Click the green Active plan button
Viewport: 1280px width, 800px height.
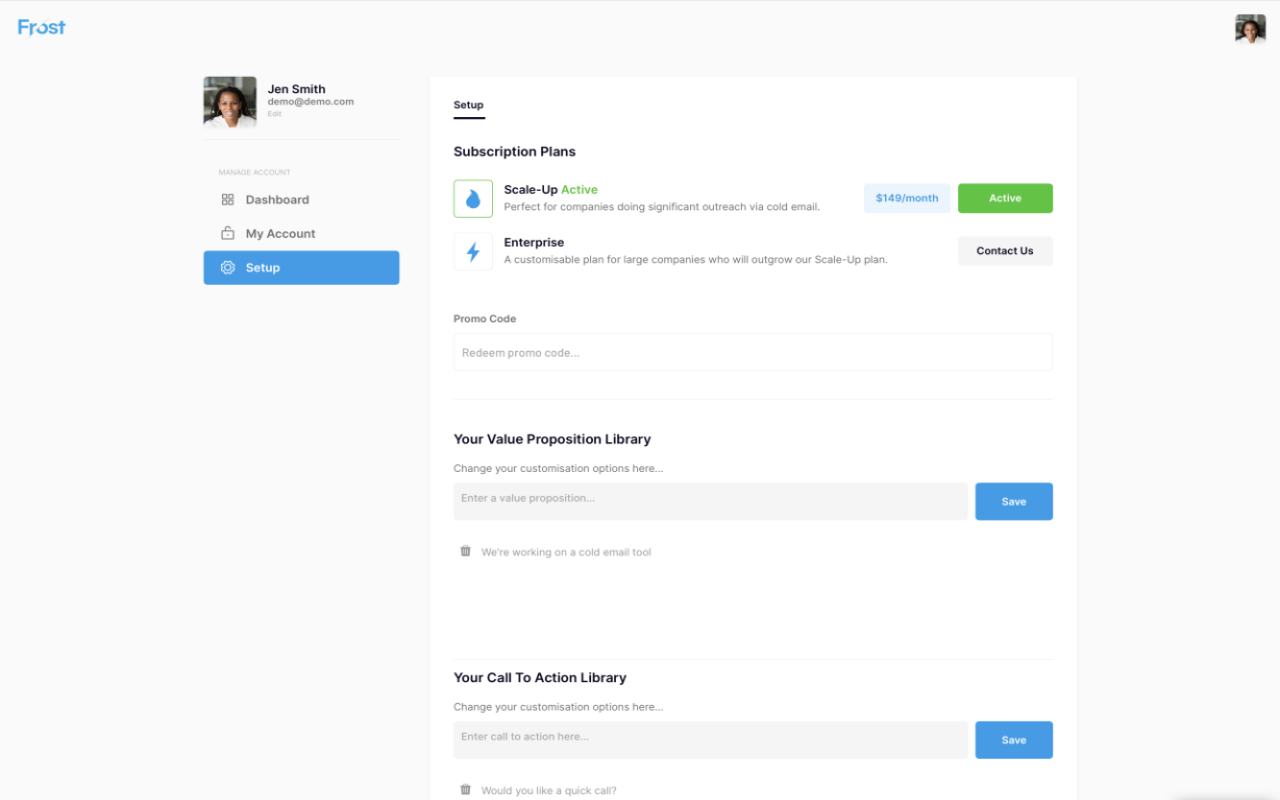click(1005, 198)
